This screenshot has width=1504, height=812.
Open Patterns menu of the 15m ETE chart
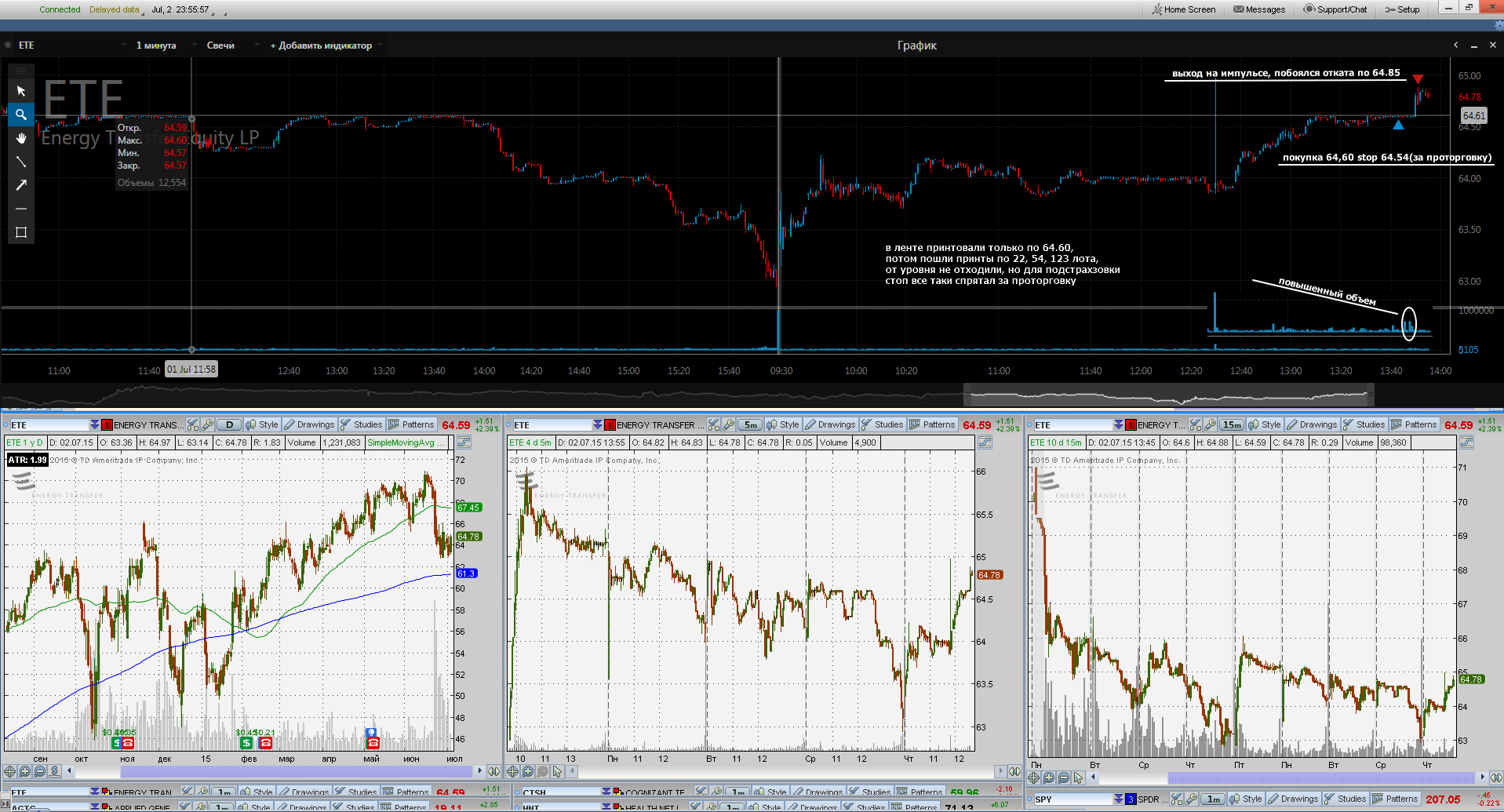click(x=1414, y=424)
